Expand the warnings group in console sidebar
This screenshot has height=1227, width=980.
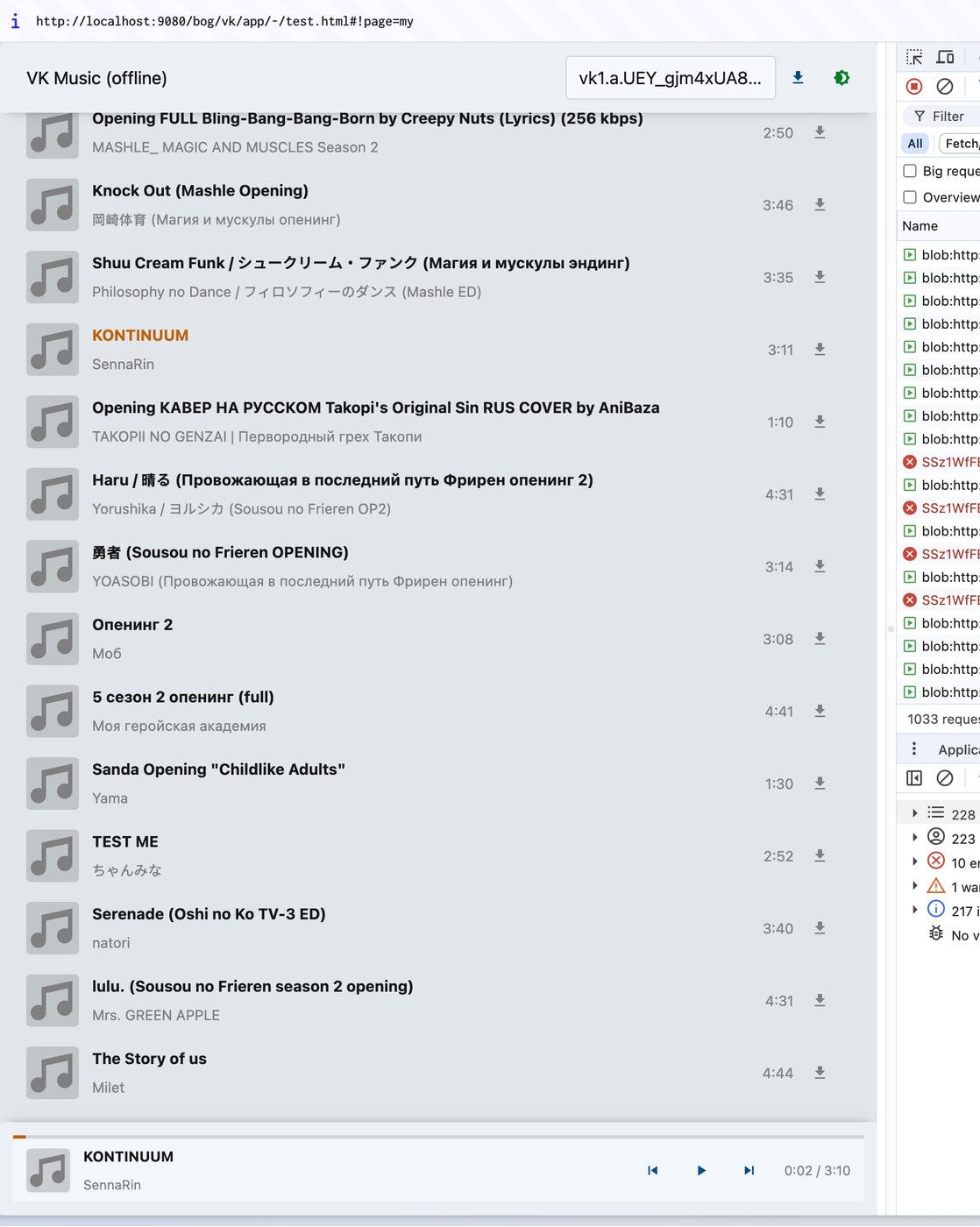coord(915,886)
